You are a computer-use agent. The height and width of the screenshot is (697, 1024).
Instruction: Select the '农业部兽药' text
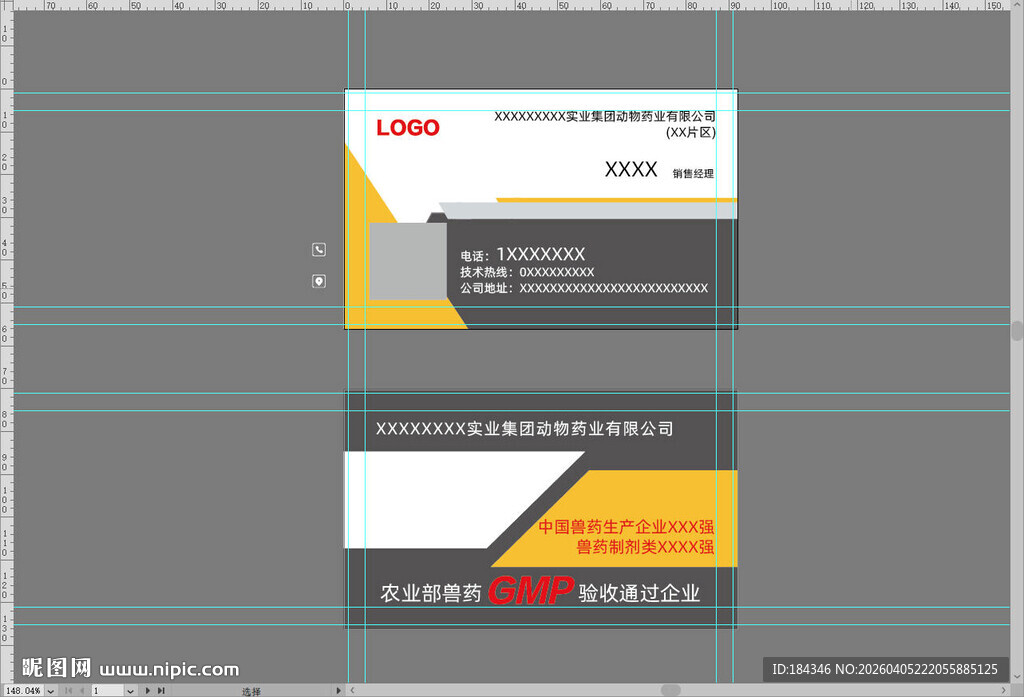tap(431, 593)
